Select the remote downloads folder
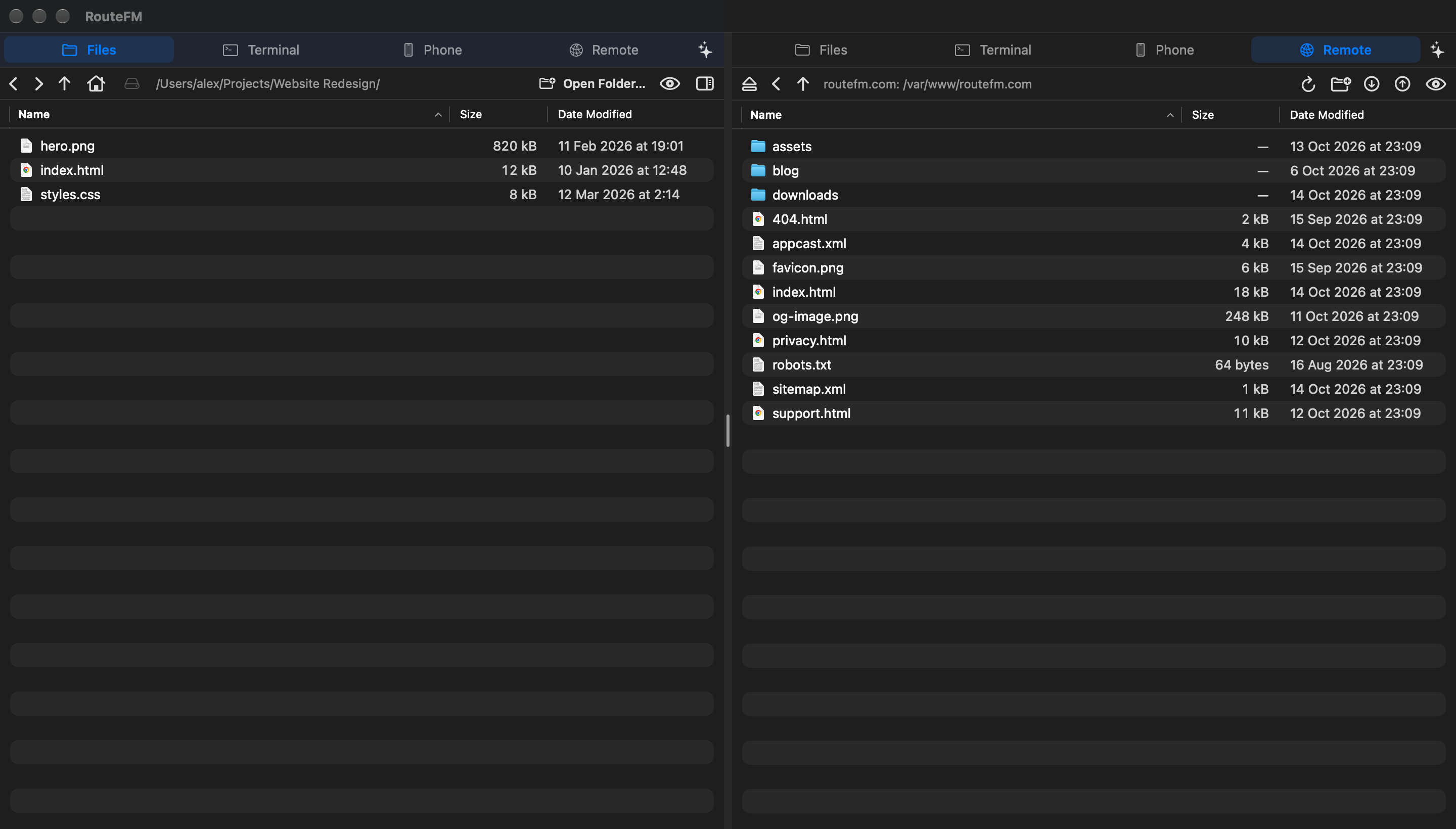This screenshot has height=829, width=1456. (x=1094, y=195)
